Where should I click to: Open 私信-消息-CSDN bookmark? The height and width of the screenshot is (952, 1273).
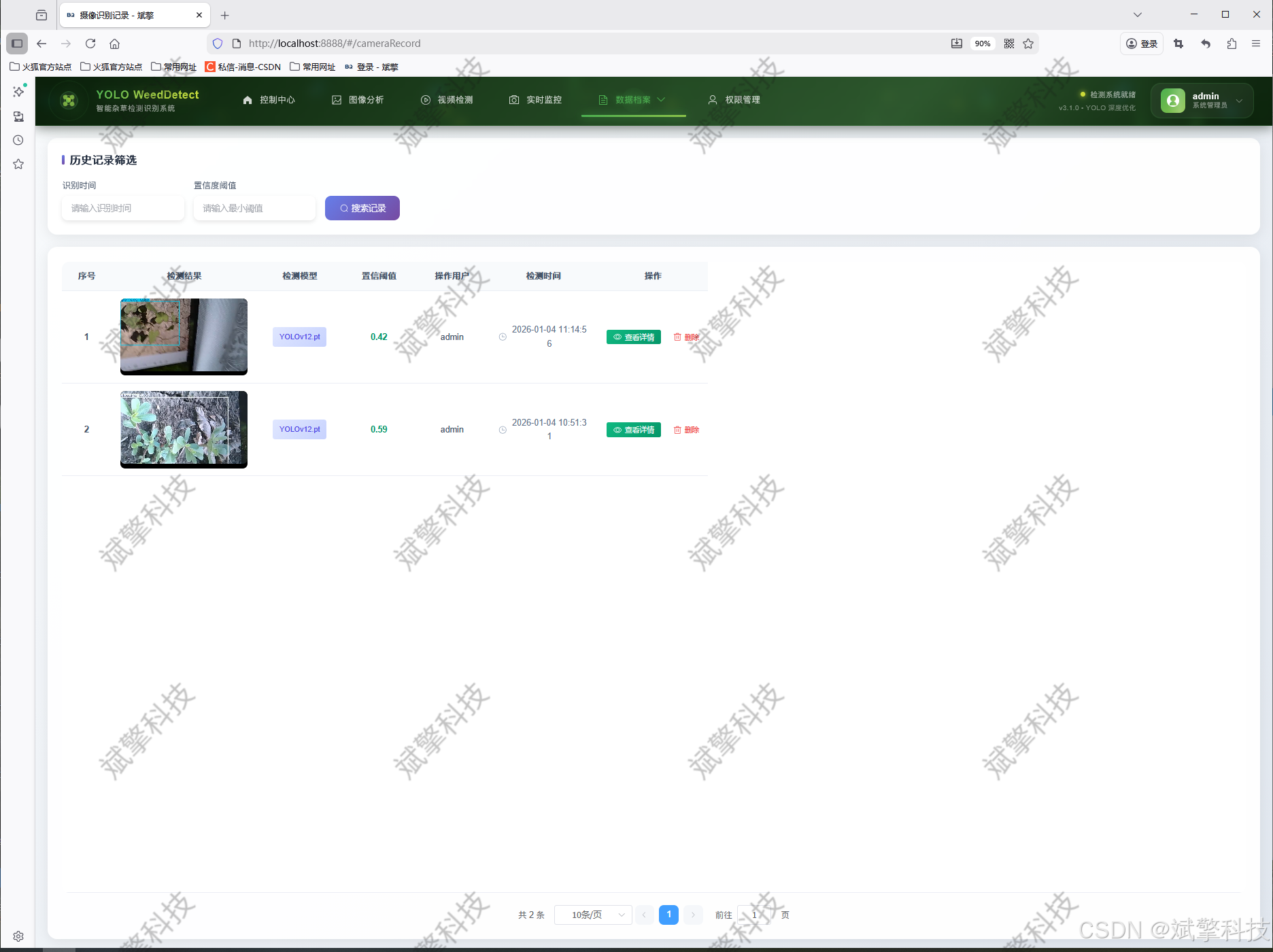[x=243, y=67]
